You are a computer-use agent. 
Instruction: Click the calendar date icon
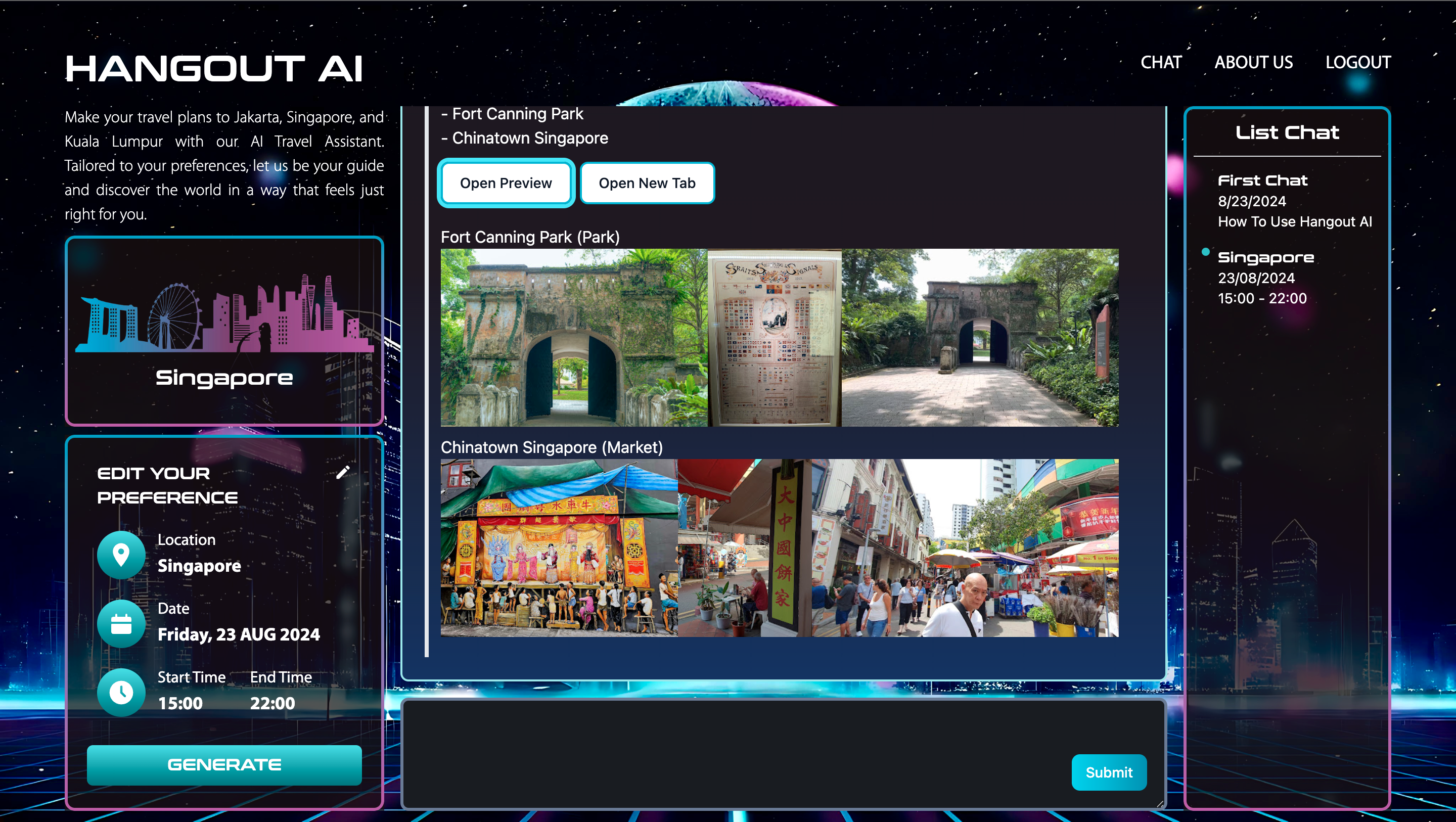click(121, 623)
